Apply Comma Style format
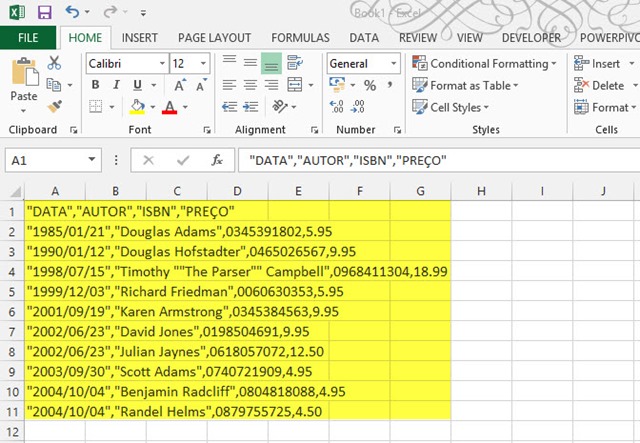This screenshot has height=443, width=640. [x=390, y=85]
